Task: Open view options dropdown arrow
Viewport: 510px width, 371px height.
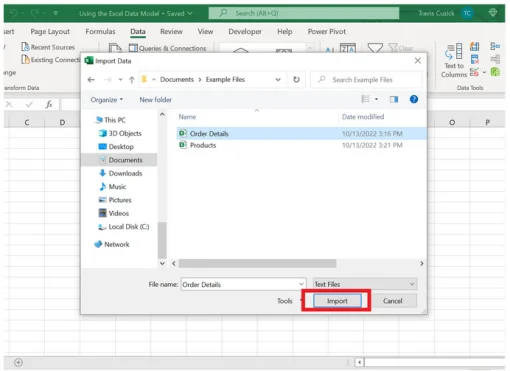Action: [x=376, y=99]
